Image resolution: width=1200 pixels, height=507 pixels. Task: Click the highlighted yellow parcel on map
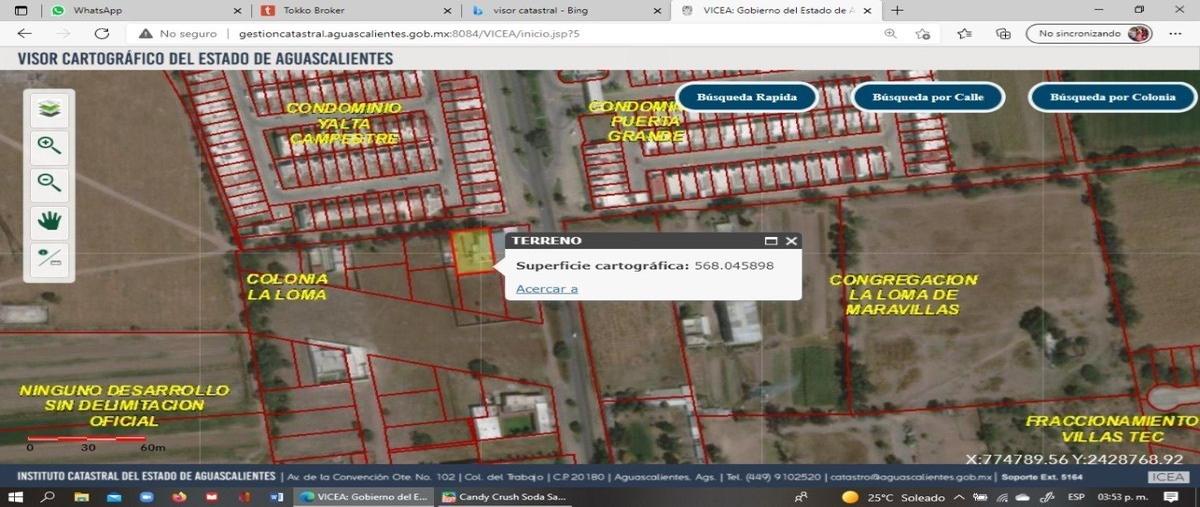pos(473,250)
